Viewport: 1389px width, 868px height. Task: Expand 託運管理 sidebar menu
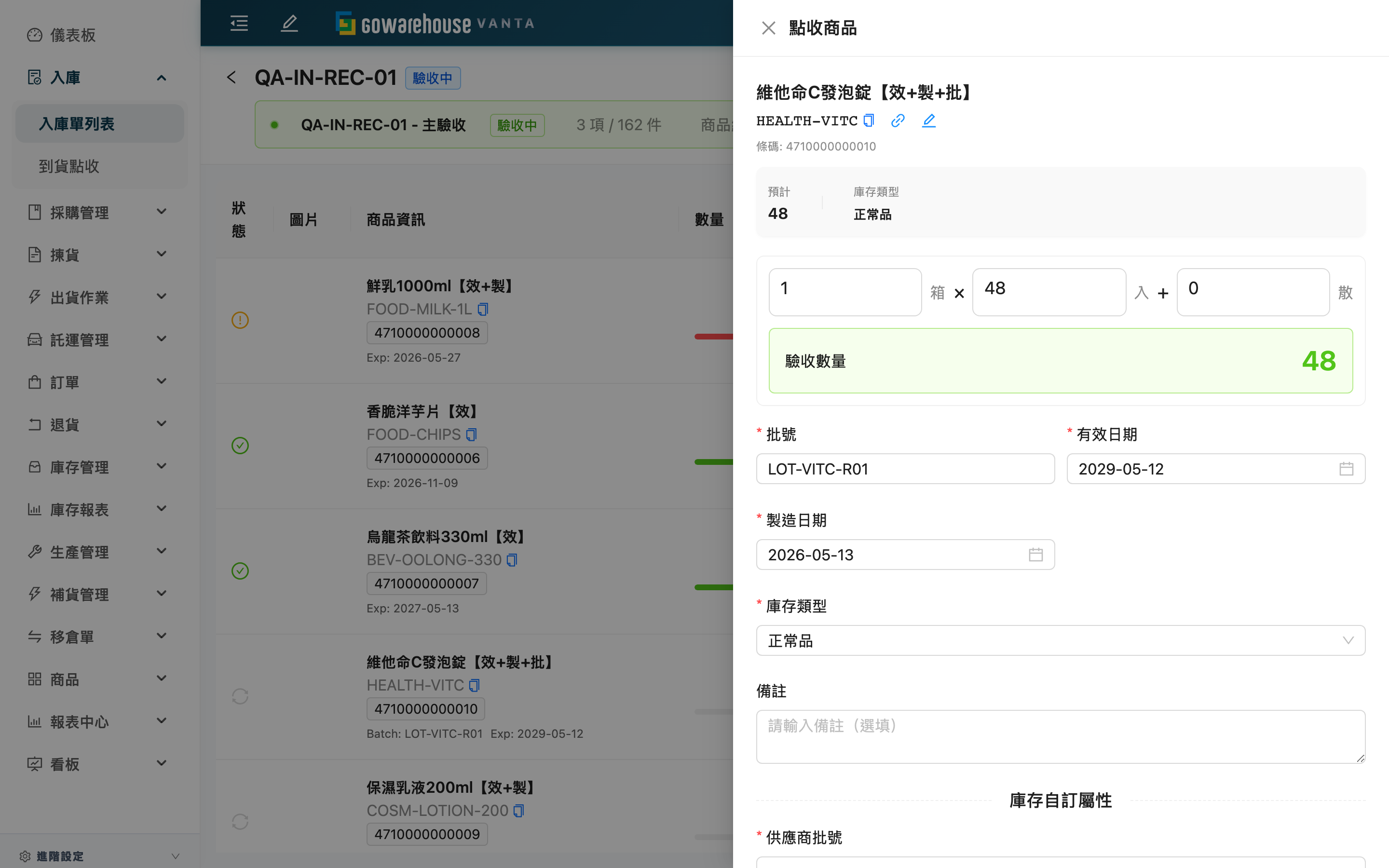(x=100, y=340)
